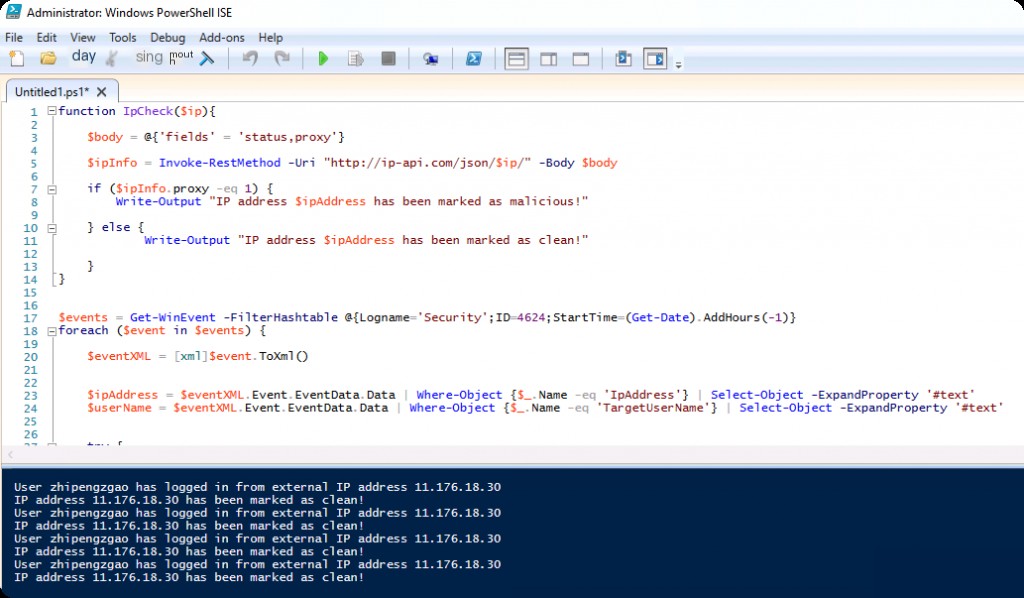Viewport: 1024px width, 598px height.
Task: Start PowerShell.exe in a separate window
Action: [473, 59]
